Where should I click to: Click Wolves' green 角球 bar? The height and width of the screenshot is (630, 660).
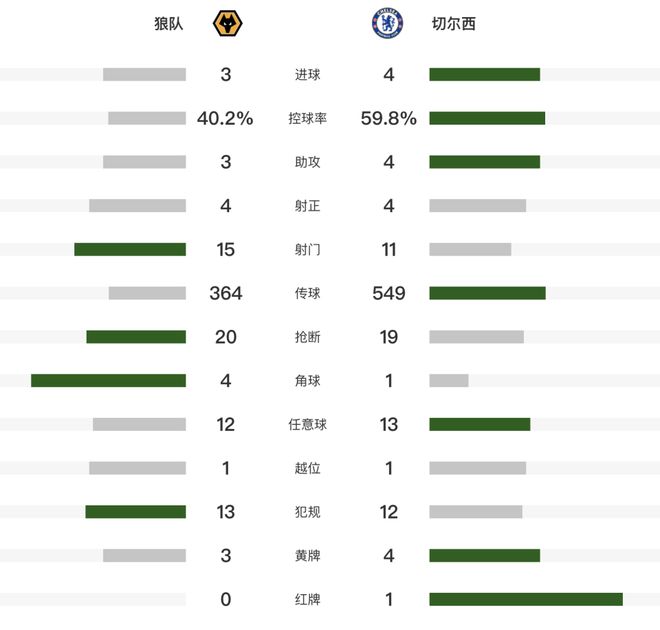(x=108, y=380)
